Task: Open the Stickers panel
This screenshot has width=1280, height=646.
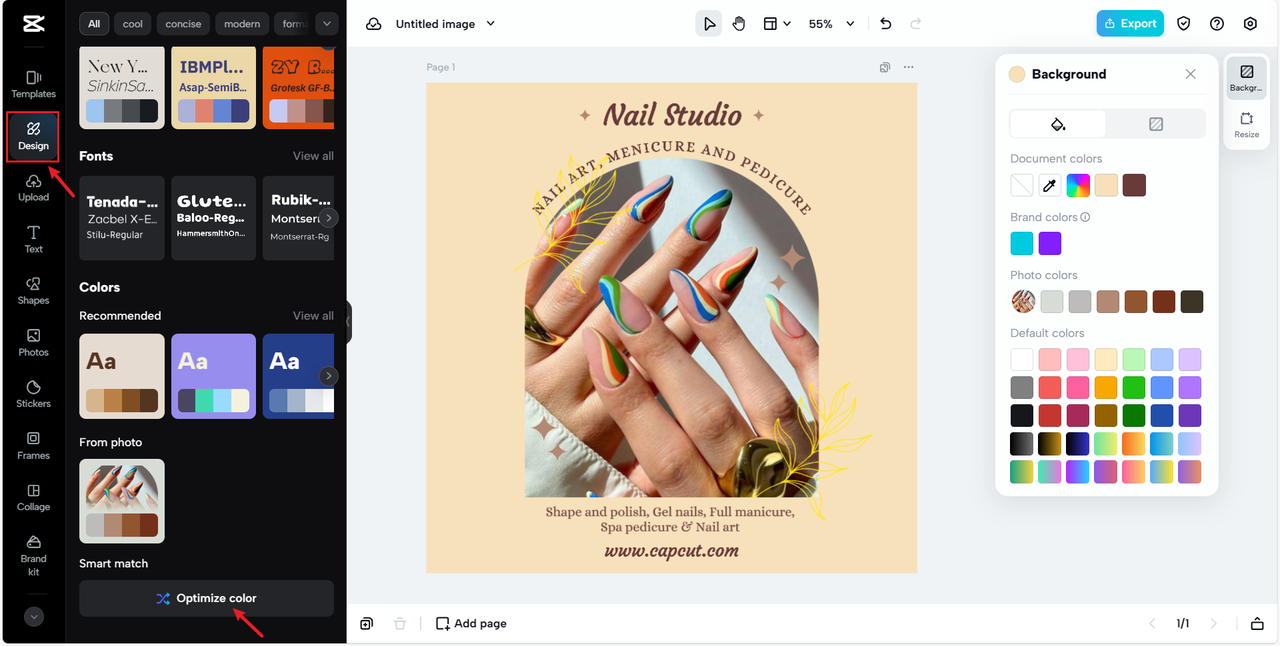Action: 33,394
